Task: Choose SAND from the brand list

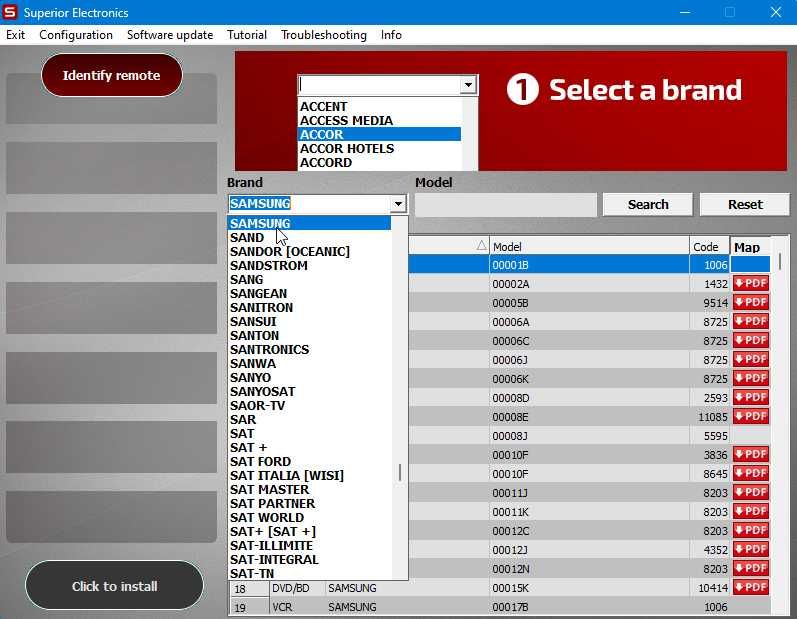Action: [309, 237]
